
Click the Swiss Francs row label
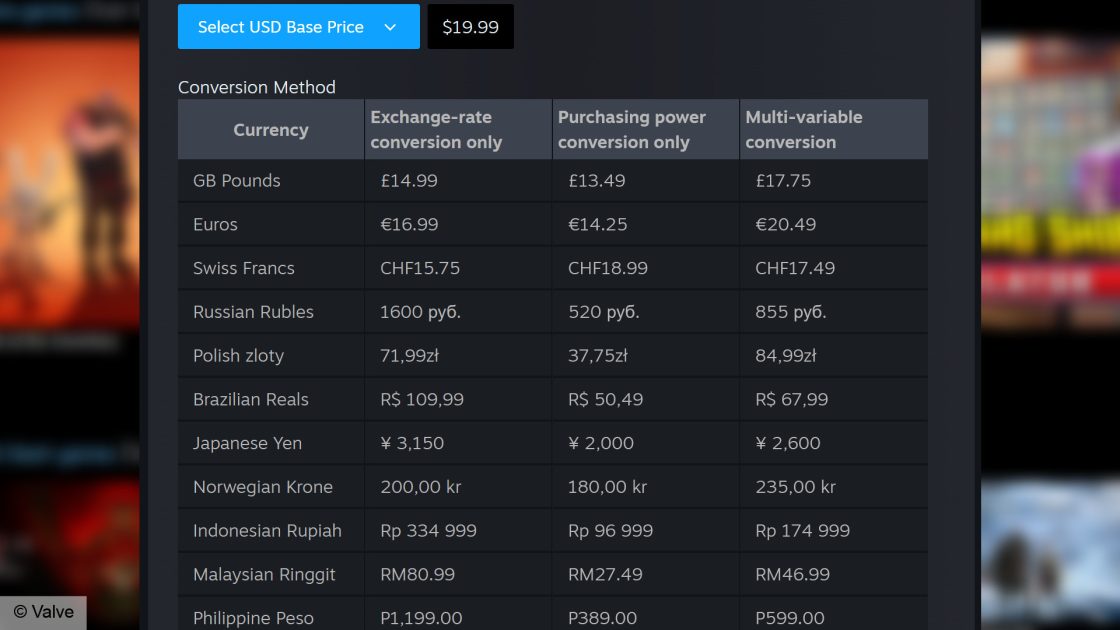click(243, 268)
